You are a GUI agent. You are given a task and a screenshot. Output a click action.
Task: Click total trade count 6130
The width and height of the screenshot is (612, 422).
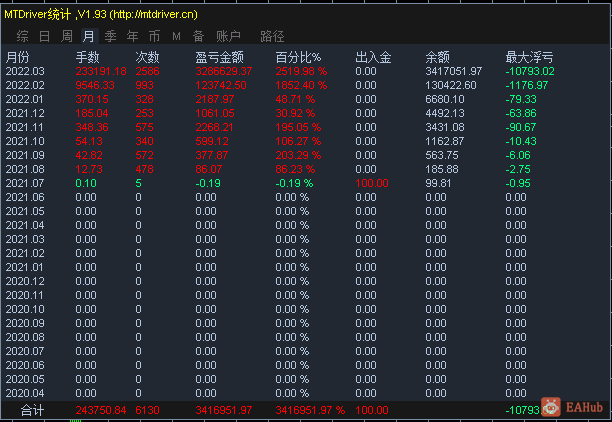(x=147, y=410)
